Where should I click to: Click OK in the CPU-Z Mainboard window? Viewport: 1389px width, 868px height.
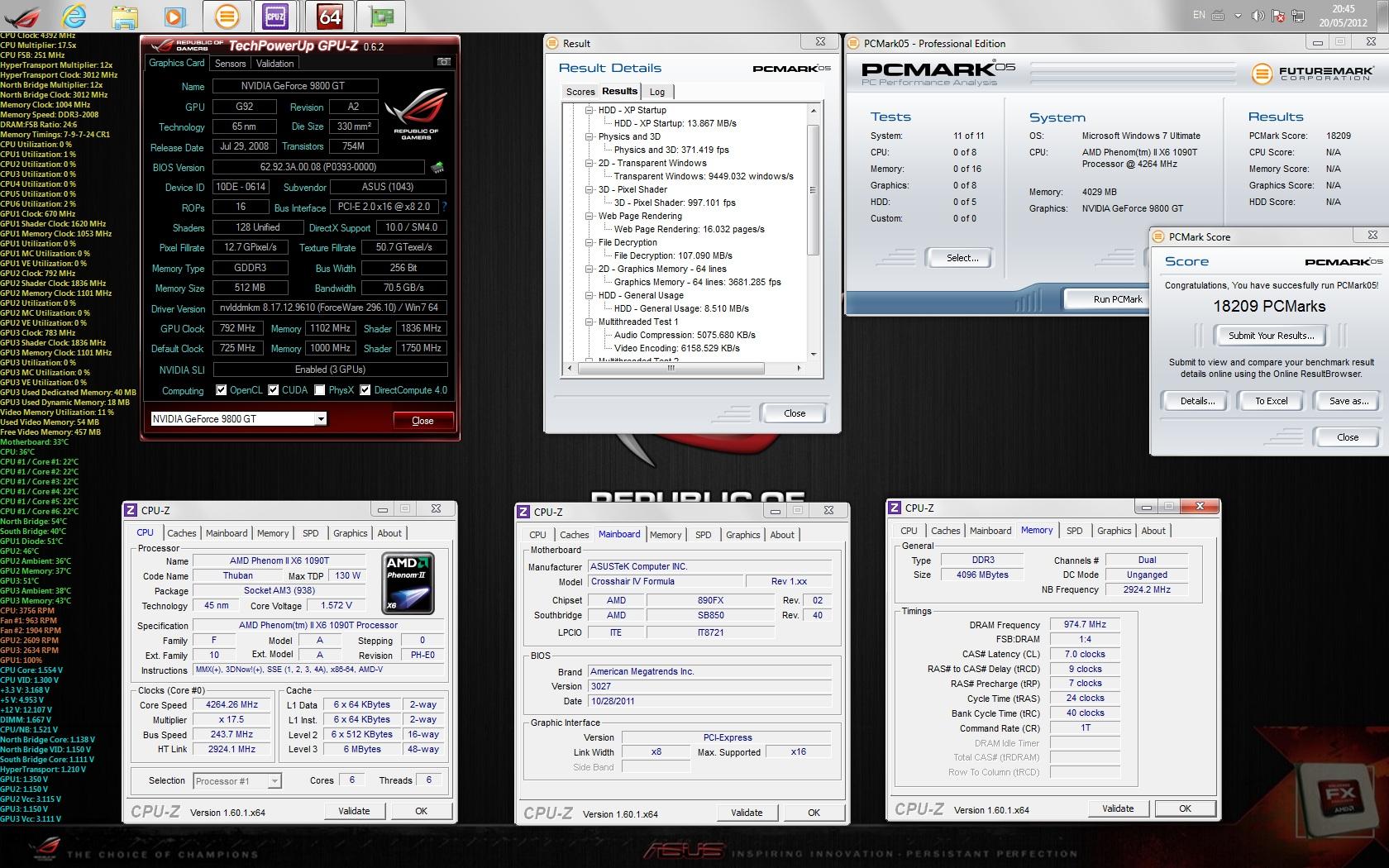(x=814, y=813)
